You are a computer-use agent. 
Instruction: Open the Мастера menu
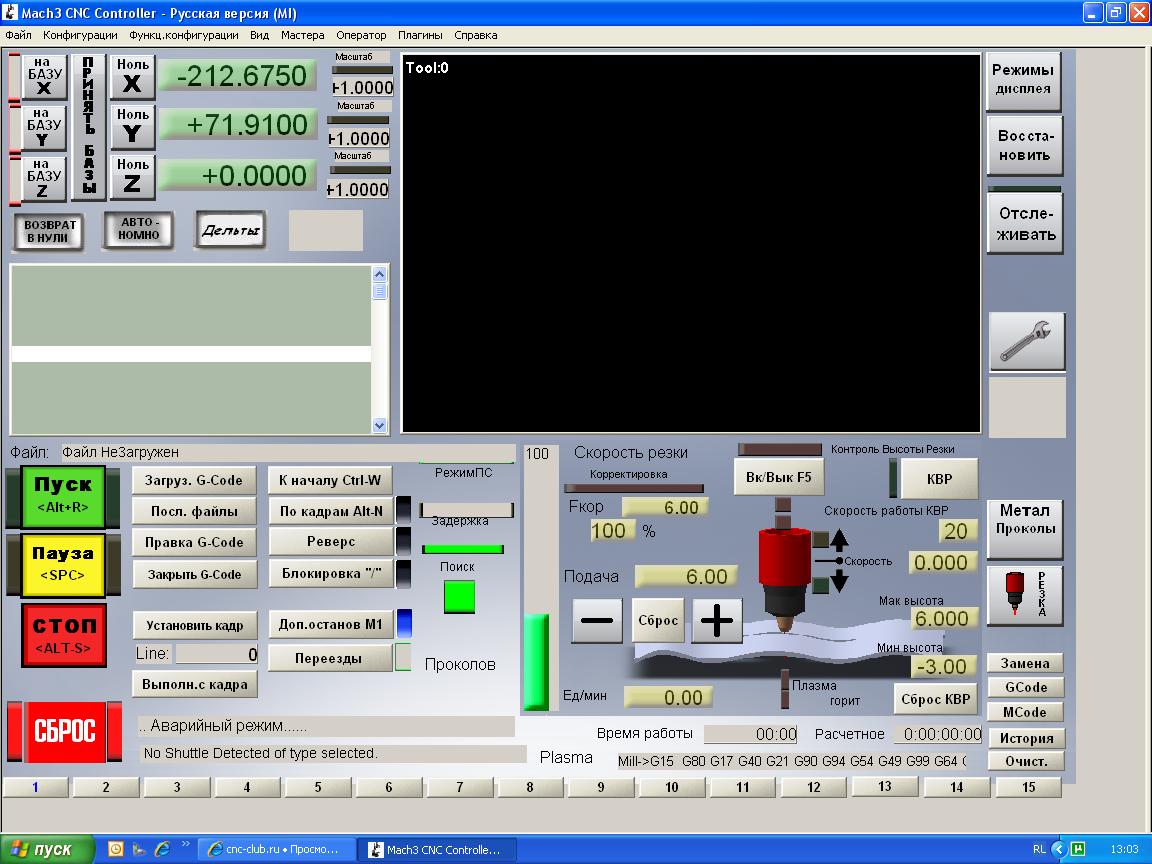(x=303, y=35)
